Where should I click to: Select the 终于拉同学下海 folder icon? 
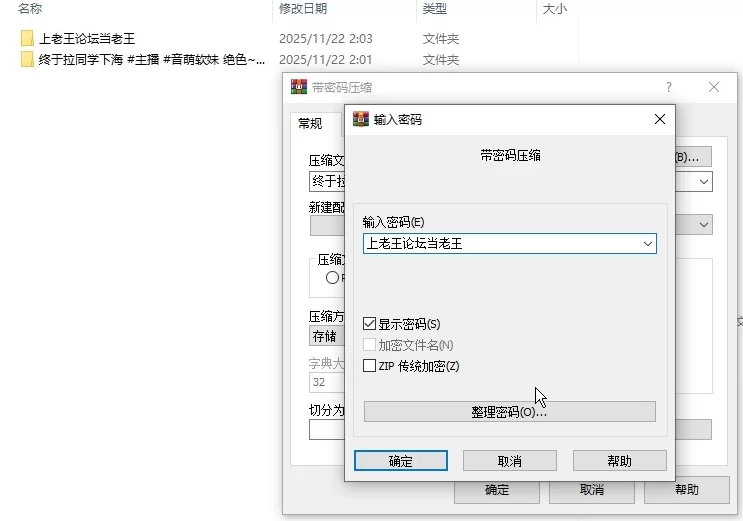pyautogui.click(x=27, y=59)
